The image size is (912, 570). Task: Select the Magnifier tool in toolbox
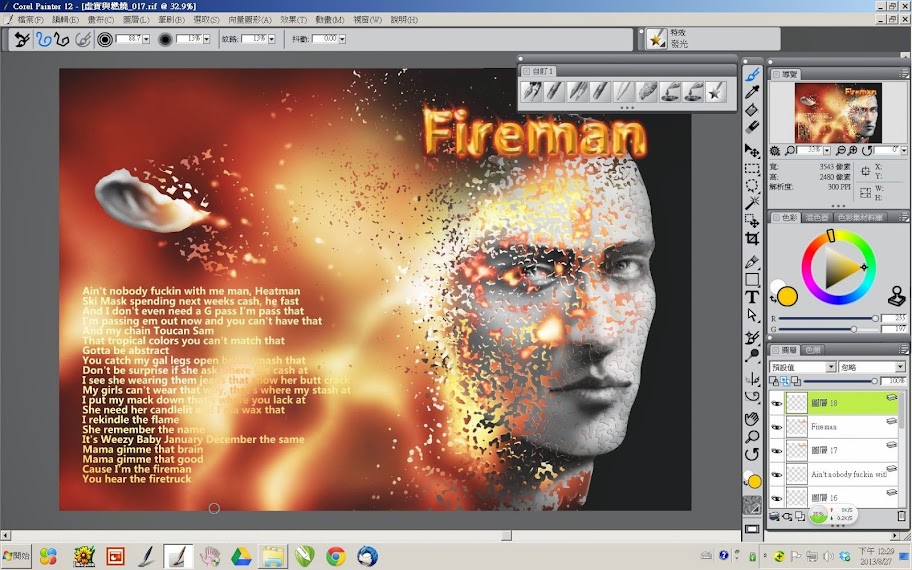pos(752,436)
